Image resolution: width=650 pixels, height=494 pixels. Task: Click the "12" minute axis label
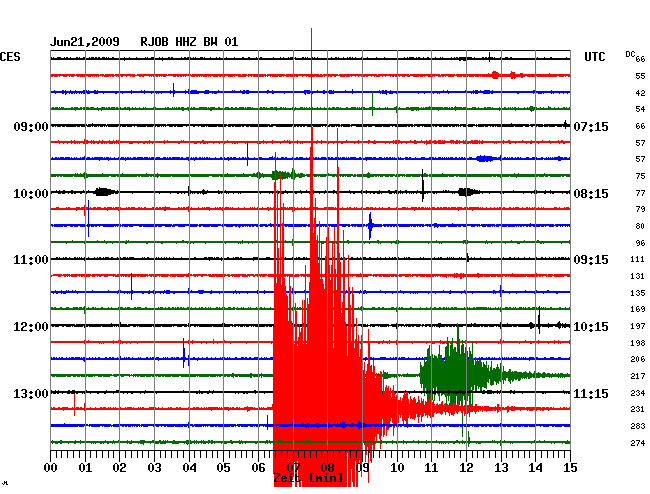[466, 468]
